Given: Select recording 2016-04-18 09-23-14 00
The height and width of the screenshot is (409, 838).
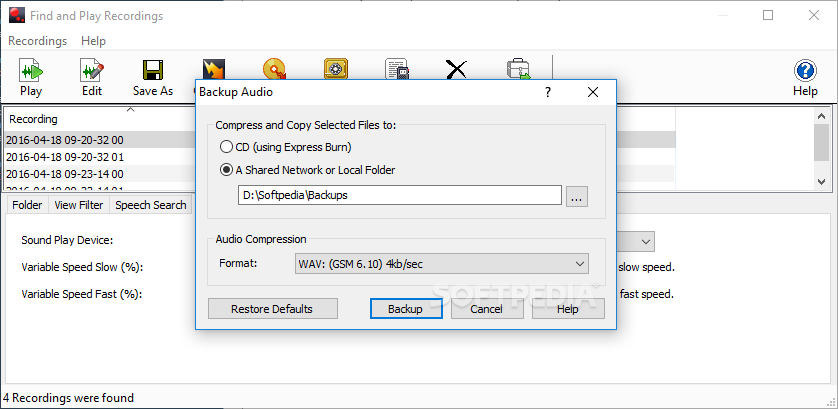Looking at the screenshot, I should (65, 174).
